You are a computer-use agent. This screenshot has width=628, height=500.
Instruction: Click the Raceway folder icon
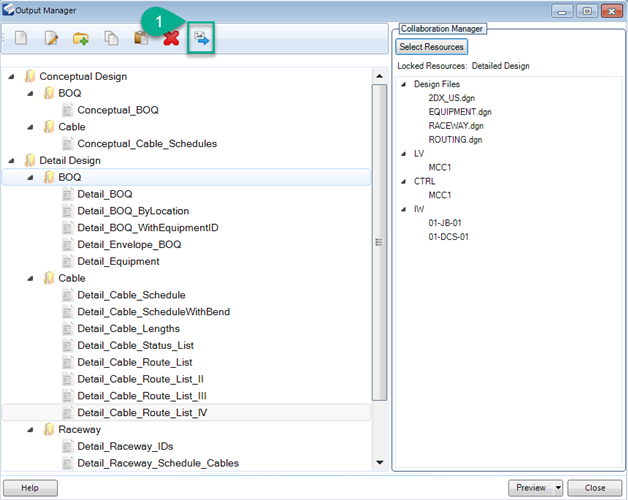click(x=48, y=429)
